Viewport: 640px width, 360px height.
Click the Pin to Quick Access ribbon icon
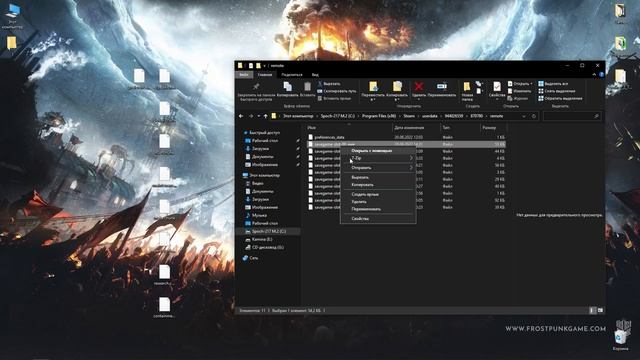click(256, 87)
